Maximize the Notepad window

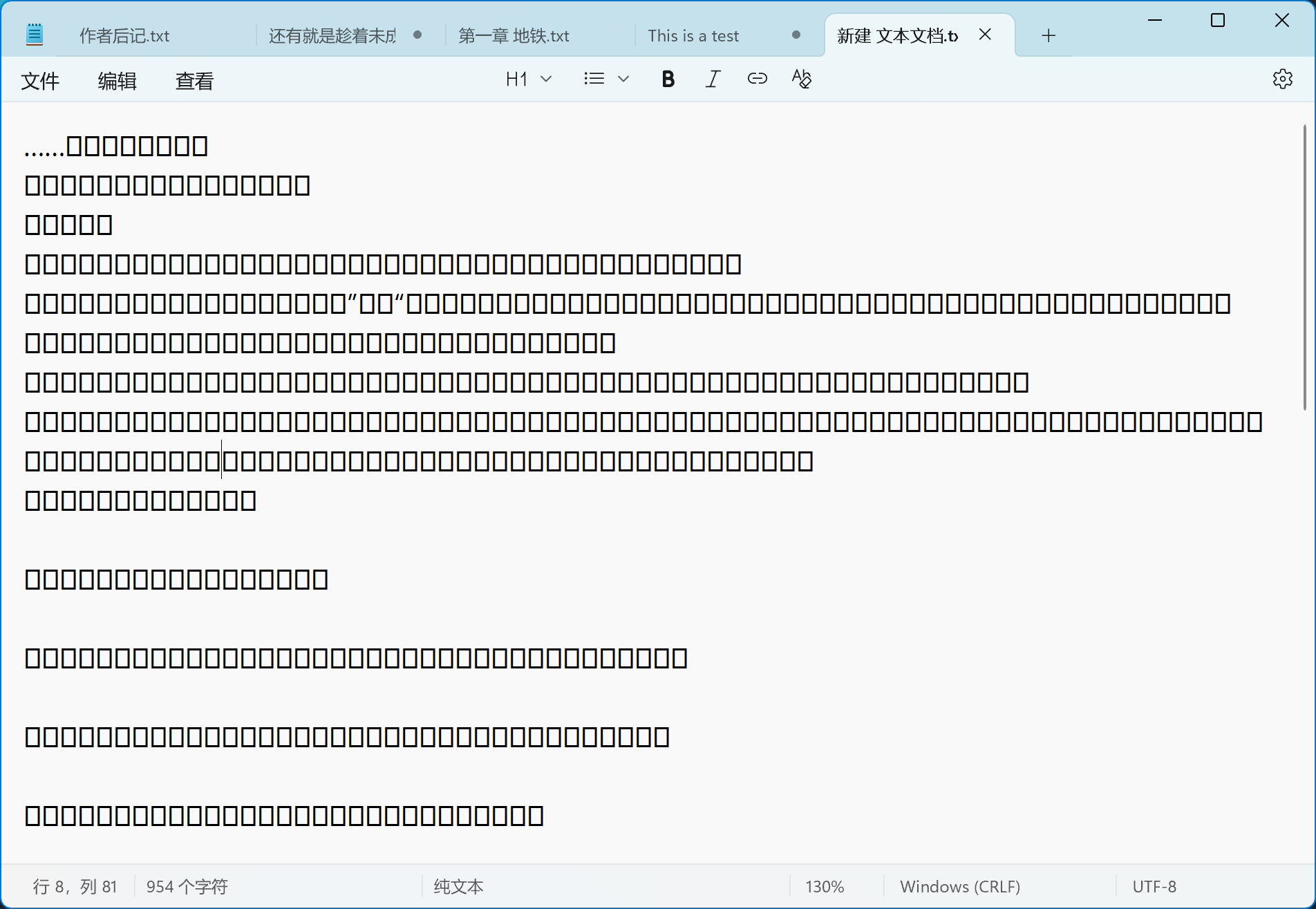(x=1218, y=21)
